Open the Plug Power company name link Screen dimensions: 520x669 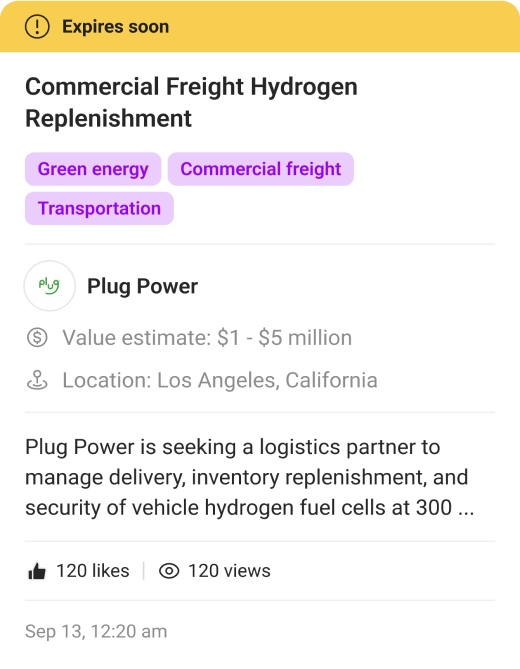(x=142, y=286)
